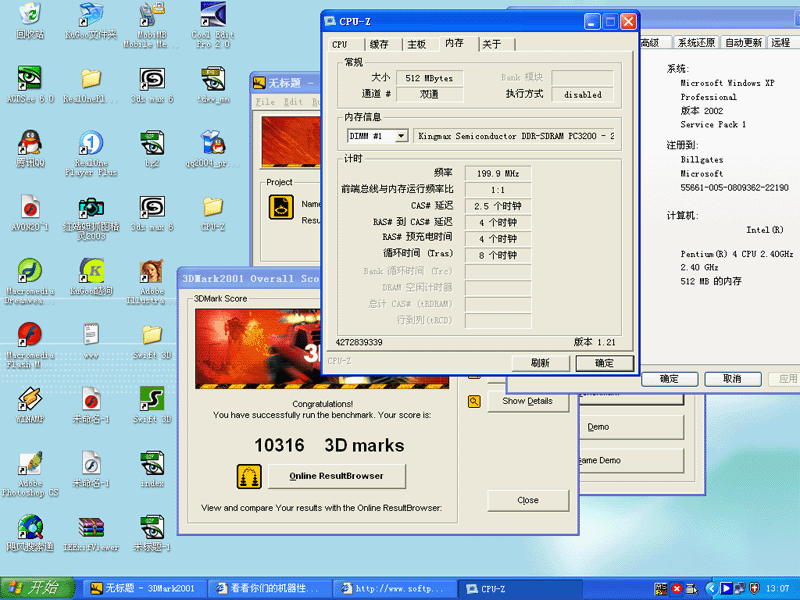Open the DIMM #1 dropdown in CPU-Z
The image size is (800, 600).
pyautogui.click(x=402, y=136)
